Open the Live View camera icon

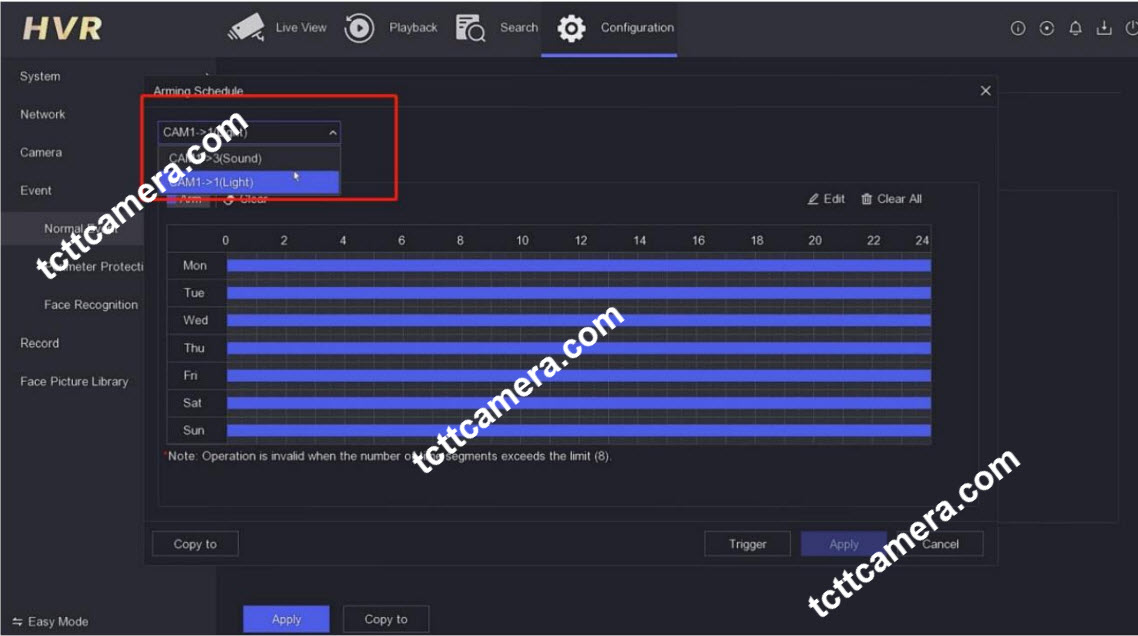pos(246,28)
